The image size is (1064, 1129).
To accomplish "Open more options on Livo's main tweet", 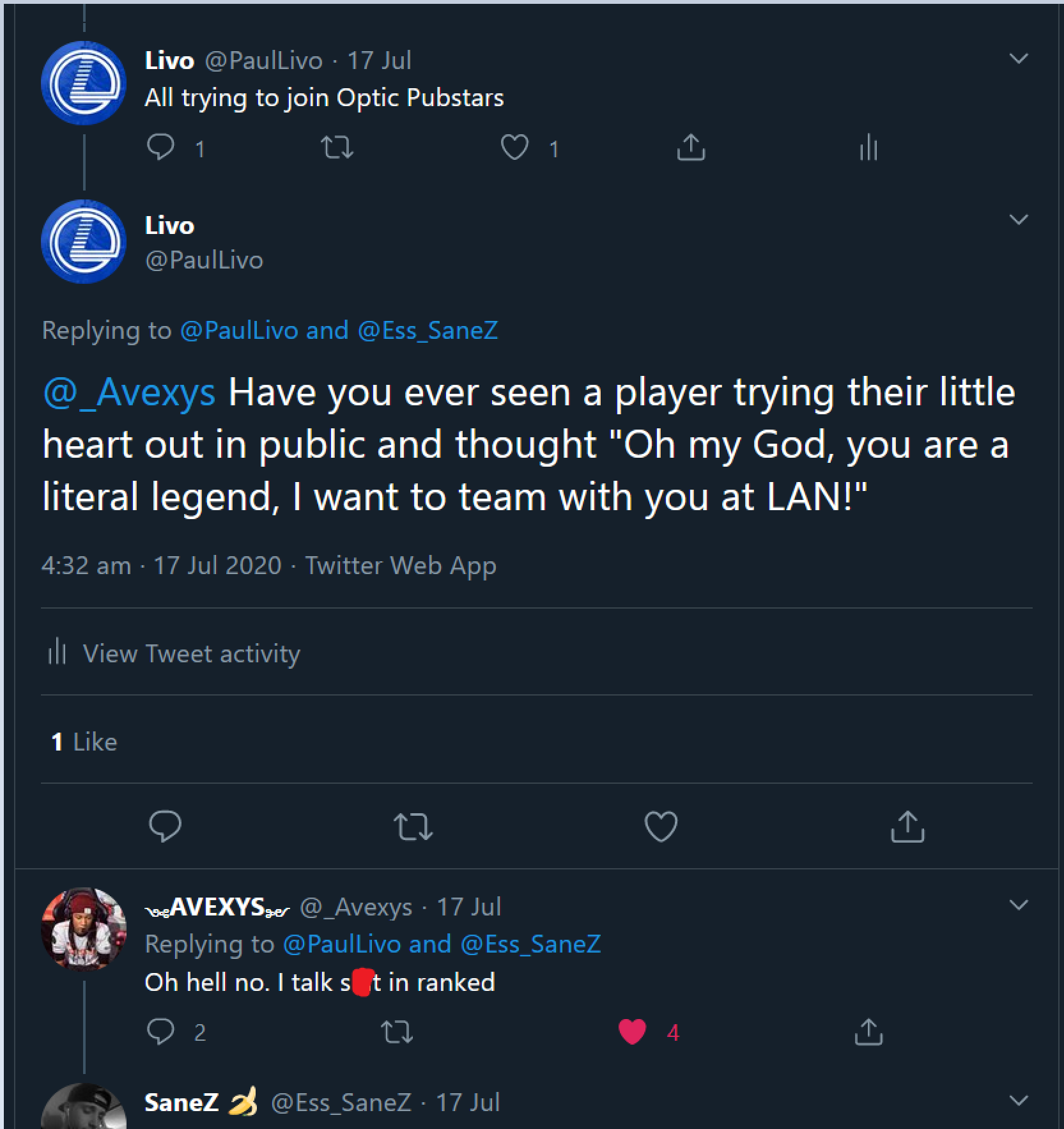I will pos(1019,220).
